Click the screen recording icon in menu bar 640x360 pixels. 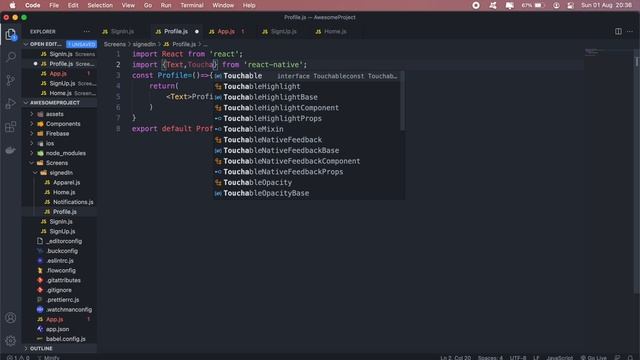[476, 5]
